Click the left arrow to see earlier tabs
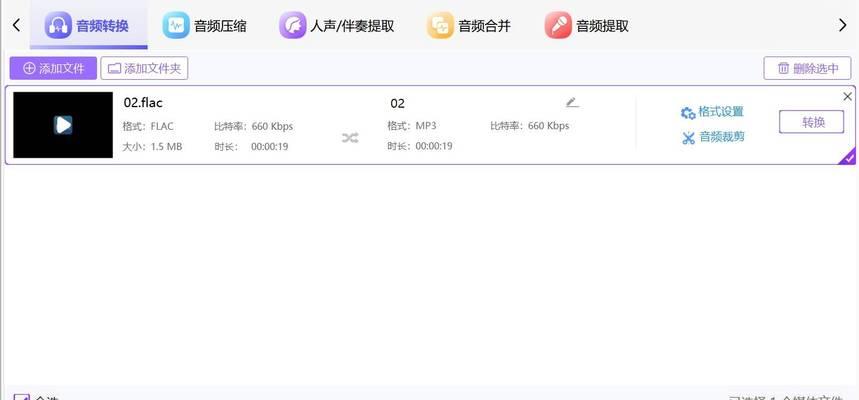 point(16,25)
